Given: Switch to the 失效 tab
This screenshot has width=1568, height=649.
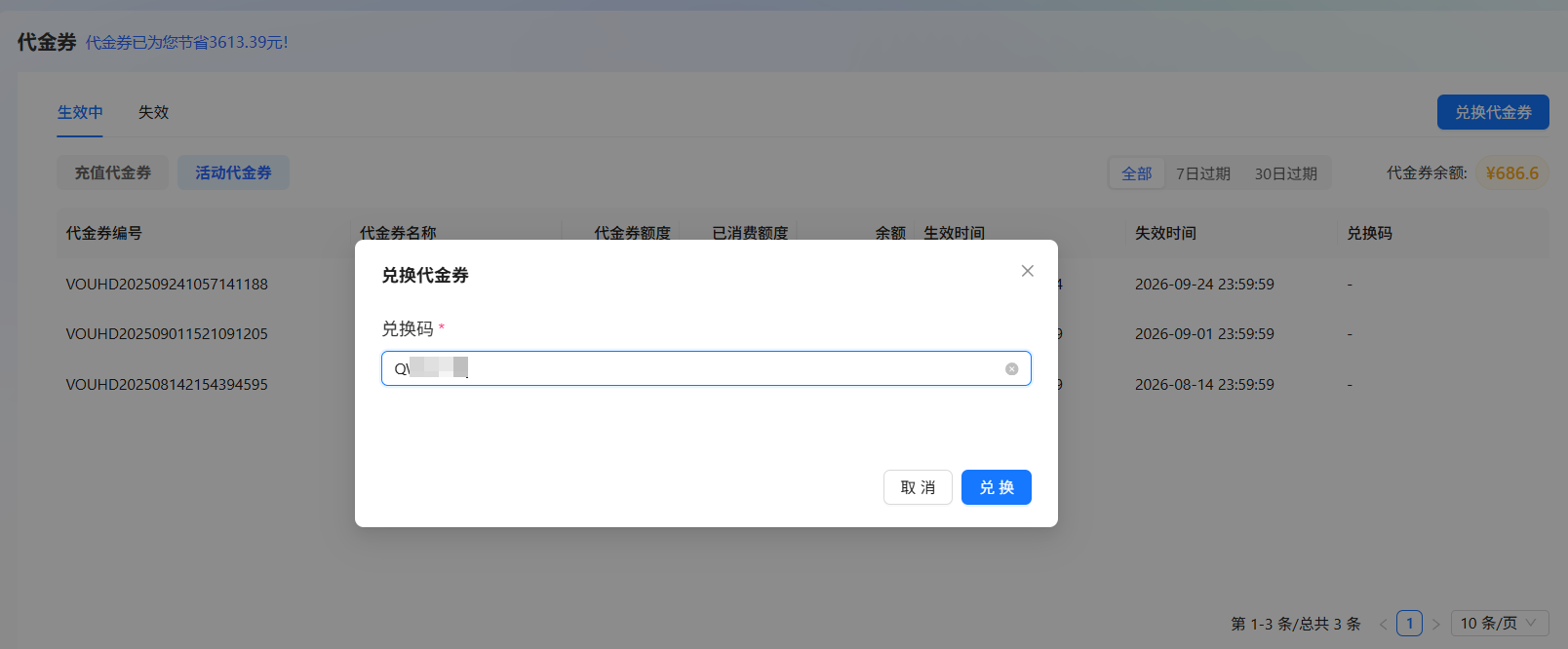Looking at the screenshot, I should (153, 112).
